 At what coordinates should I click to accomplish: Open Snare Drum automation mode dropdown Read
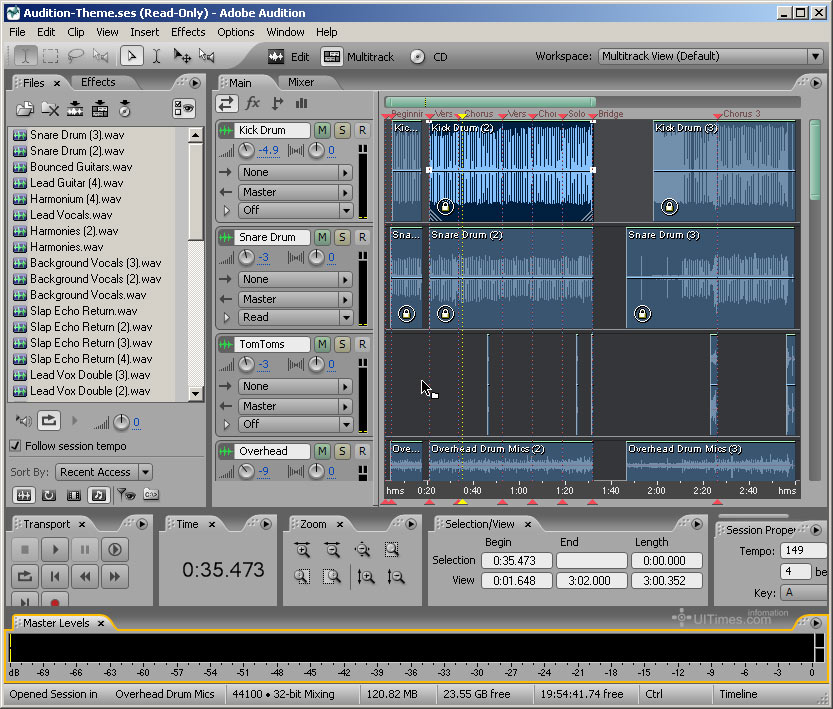[295, 317]
